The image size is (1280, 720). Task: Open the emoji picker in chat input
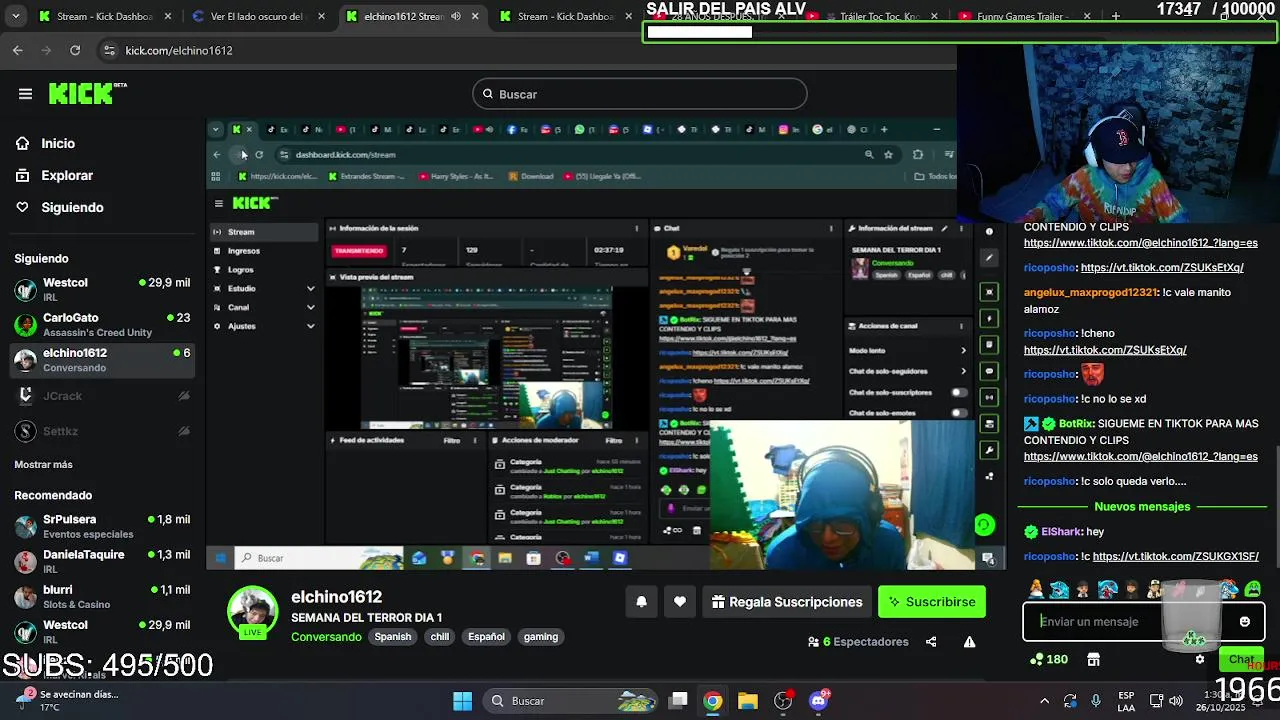(x=1244, y=622)
